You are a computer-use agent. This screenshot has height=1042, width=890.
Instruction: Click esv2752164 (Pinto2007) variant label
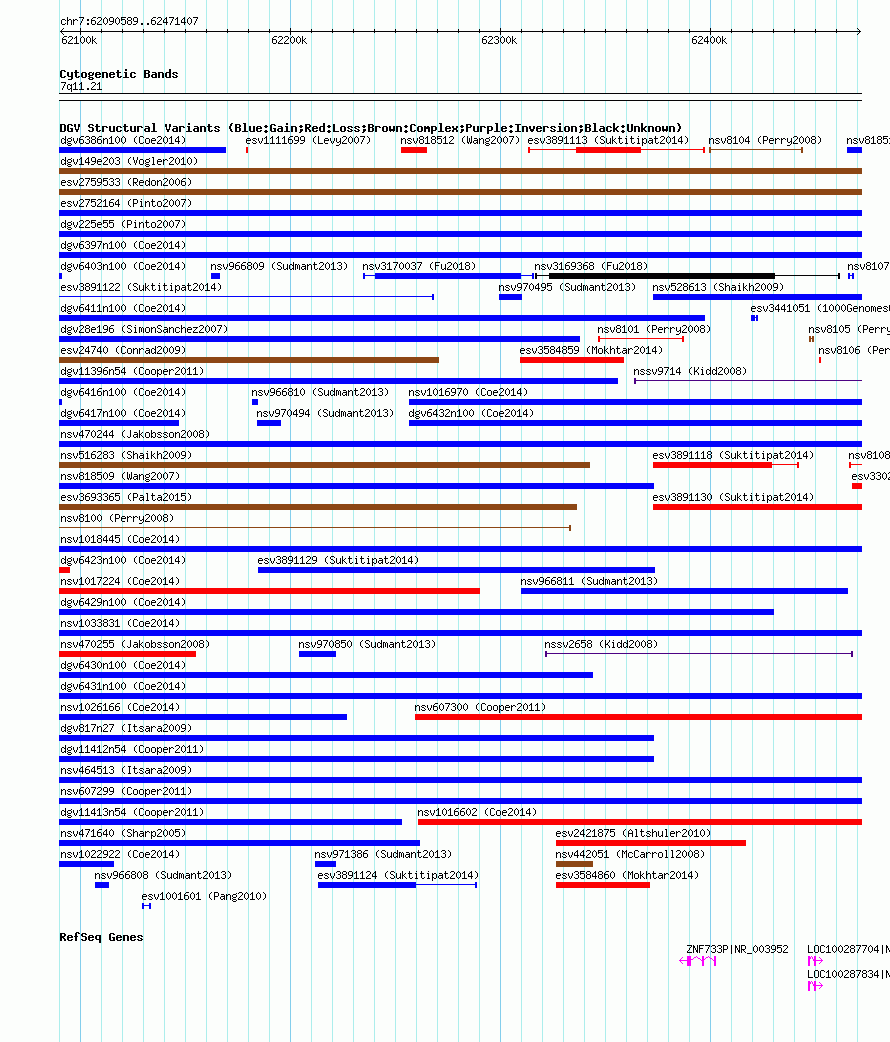126,203
